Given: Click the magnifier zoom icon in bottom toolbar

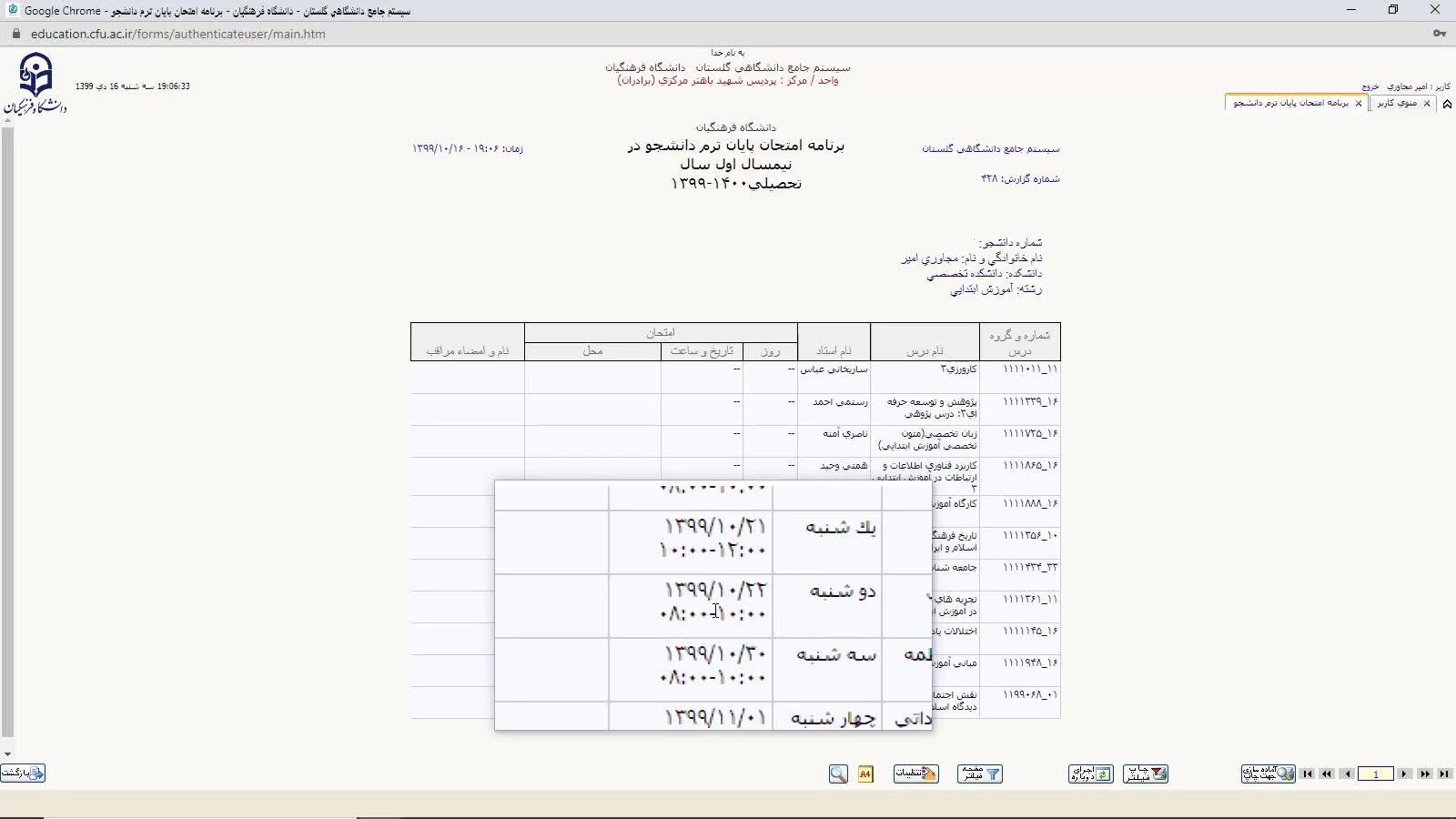Looking at the screenshot, I should tap(838, 773).
